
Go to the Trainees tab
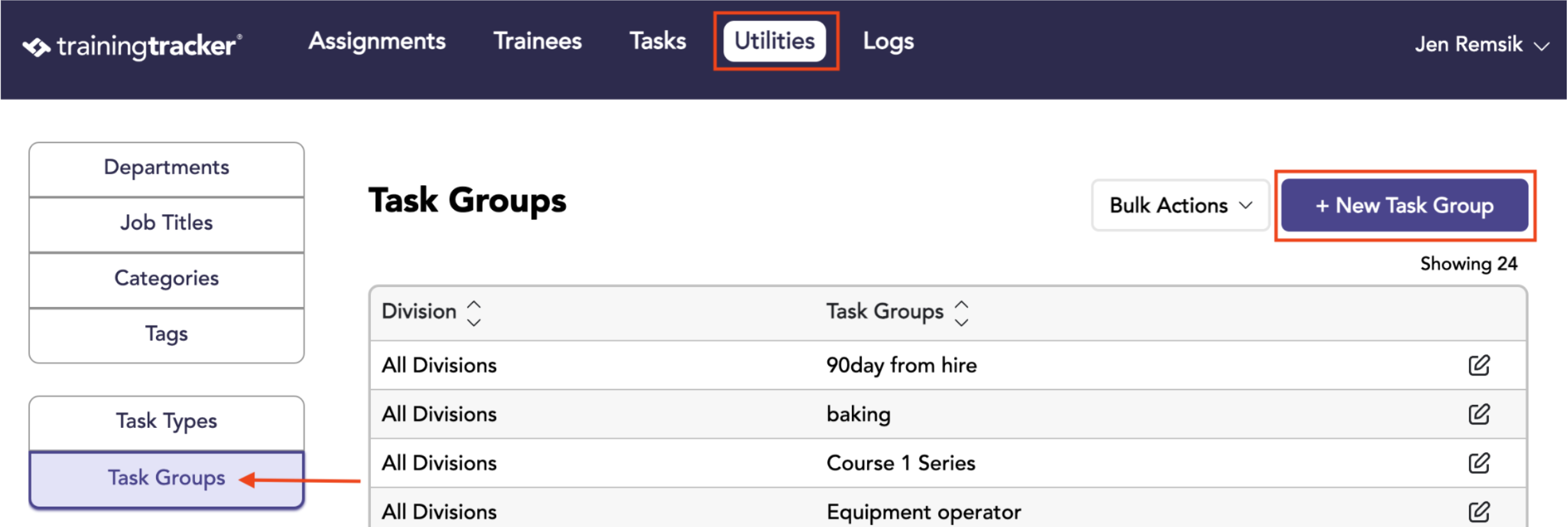click(537, 41)
